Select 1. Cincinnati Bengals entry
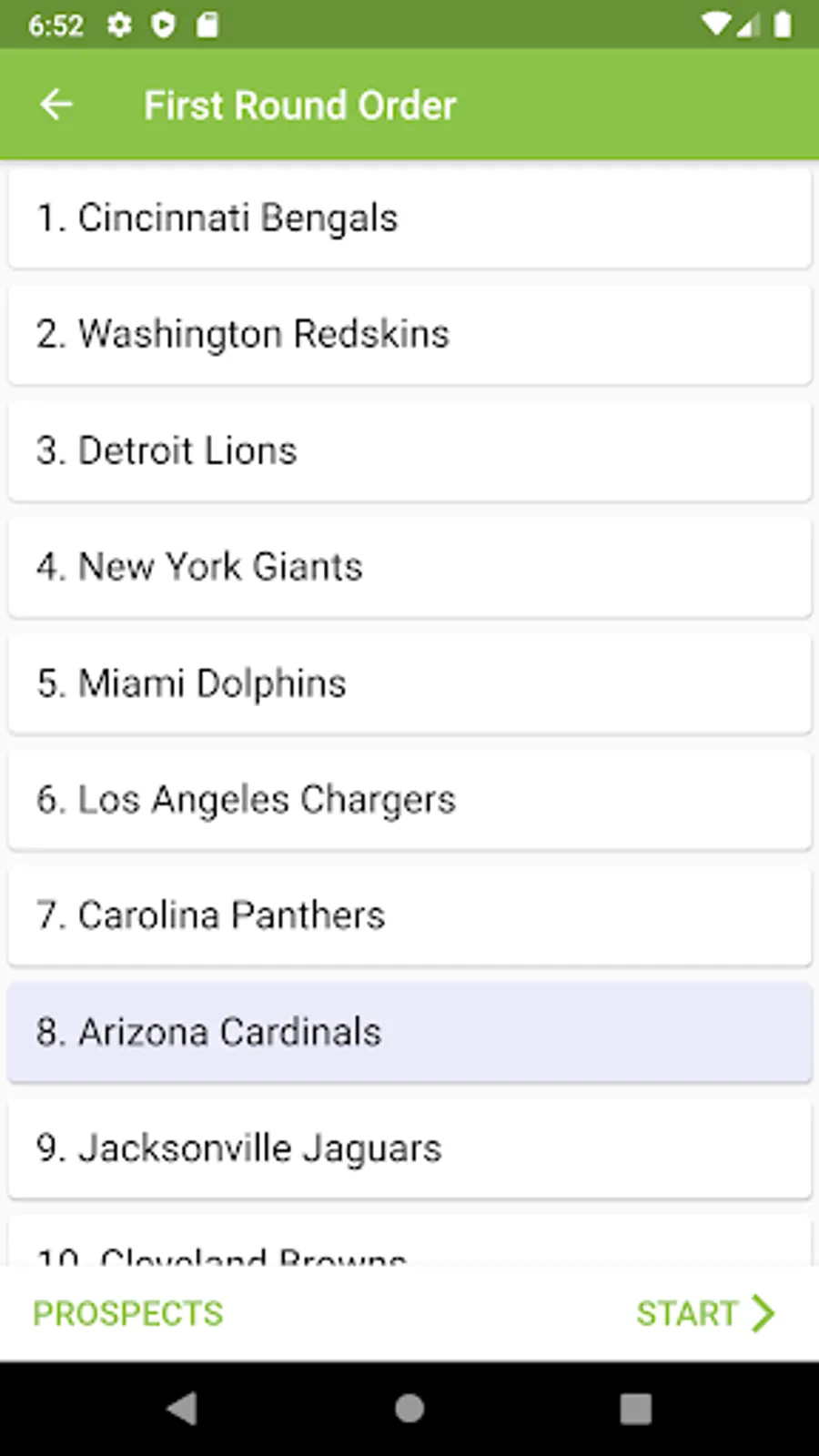The image size is (819, 1456). coord(409,218)
